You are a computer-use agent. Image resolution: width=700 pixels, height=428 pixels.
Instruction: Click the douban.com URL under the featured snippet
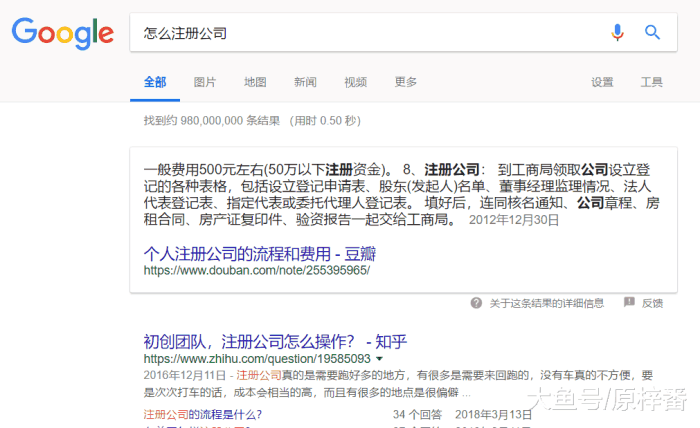257,270
